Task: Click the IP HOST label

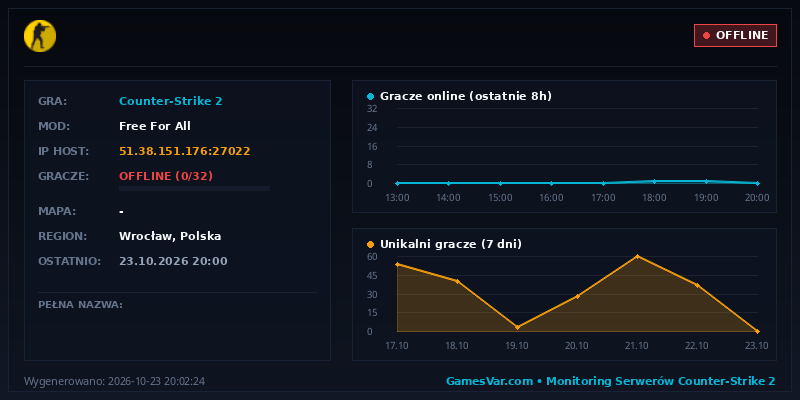Action: click(x=64, y=151)
